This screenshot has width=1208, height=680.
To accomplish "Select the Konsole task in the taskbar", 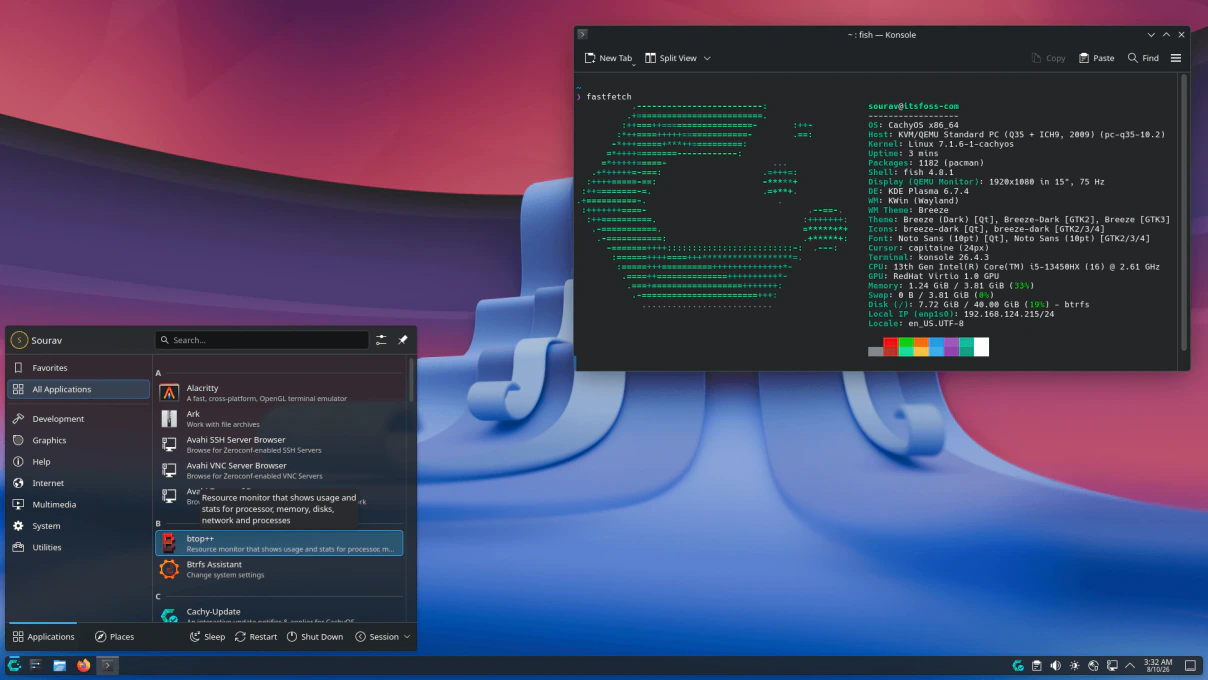I will [x=107, y=665].
